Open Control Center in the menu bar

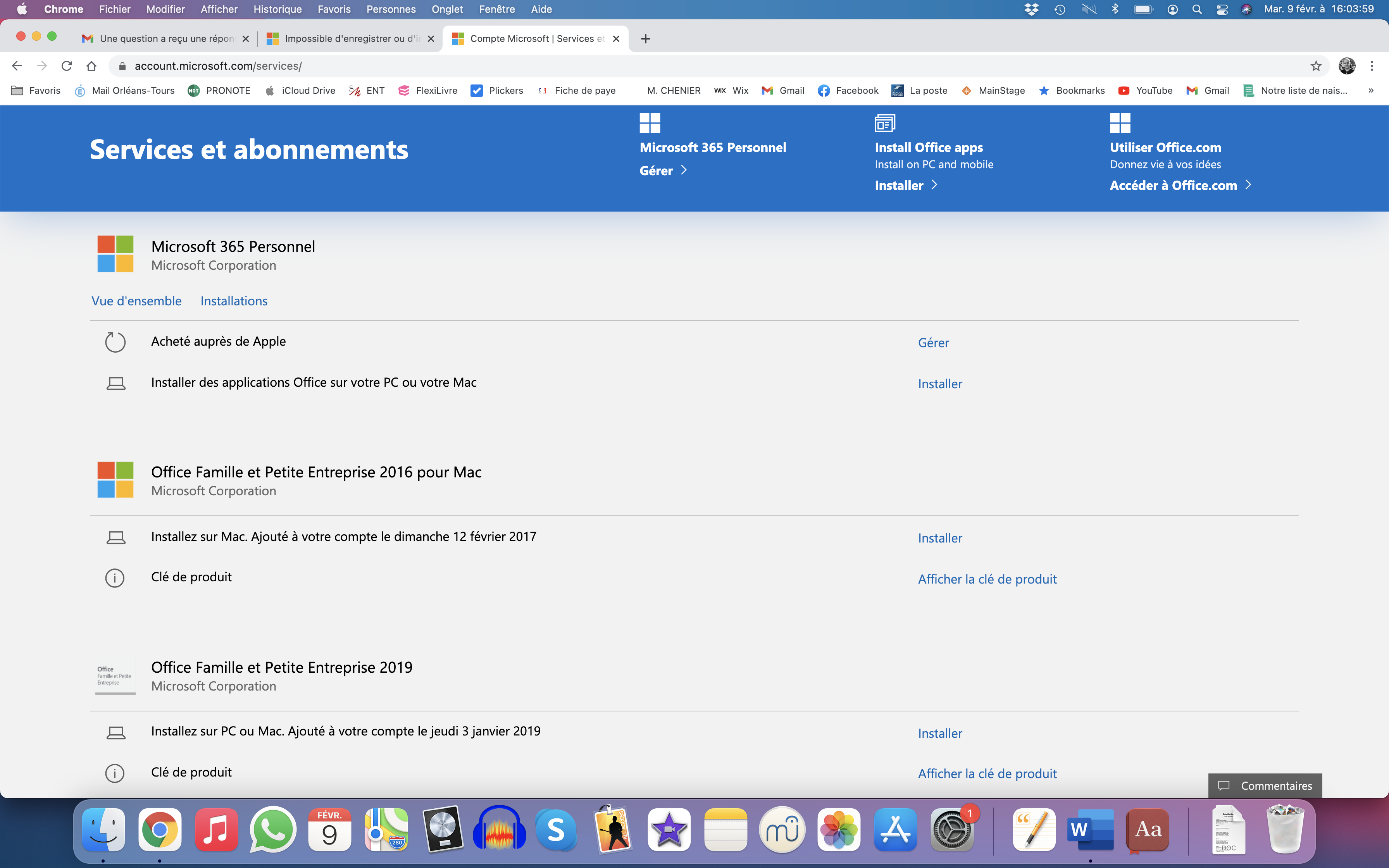coord(1222,9)
